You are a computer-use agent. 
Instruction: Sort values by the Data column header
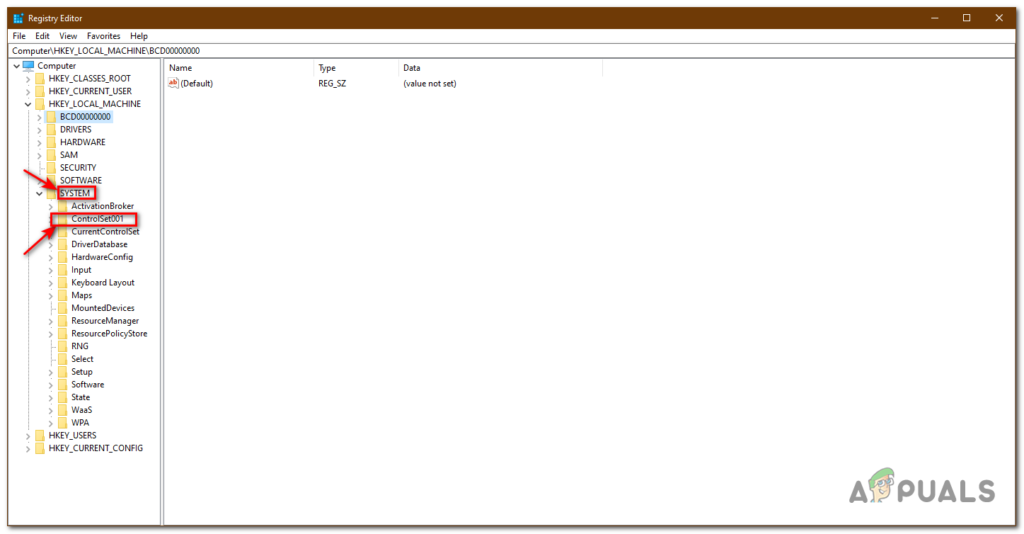(500, 68)
